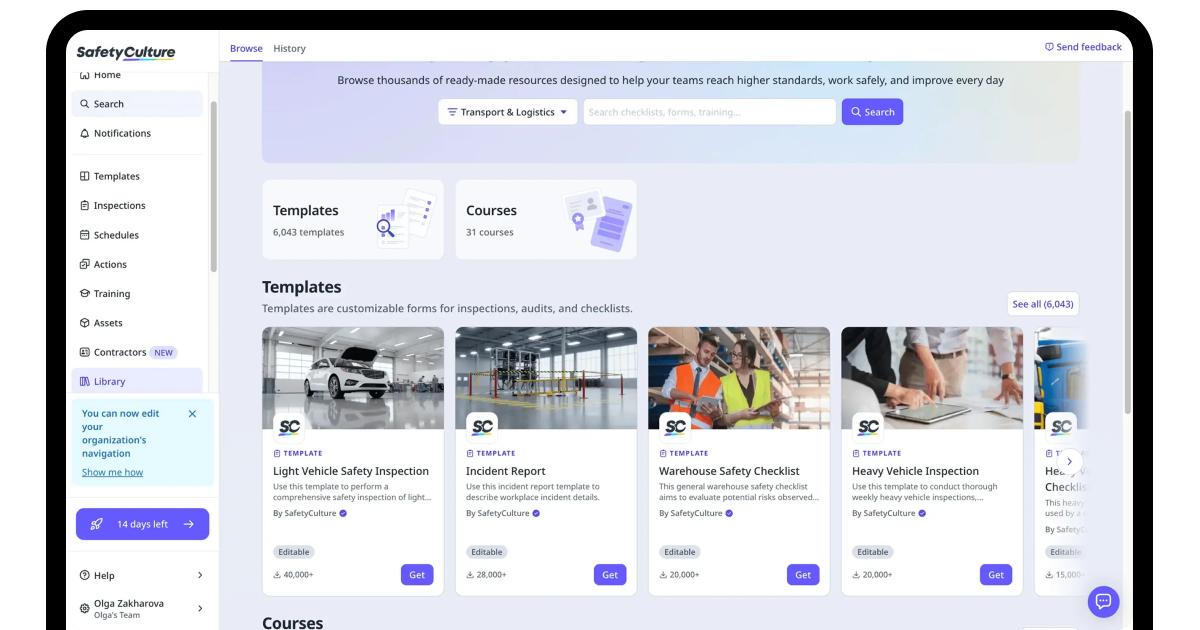This screenshot has height=630, width=1200.
Task: Click verified badge on Warehouse Safety card
Action: 729,513
